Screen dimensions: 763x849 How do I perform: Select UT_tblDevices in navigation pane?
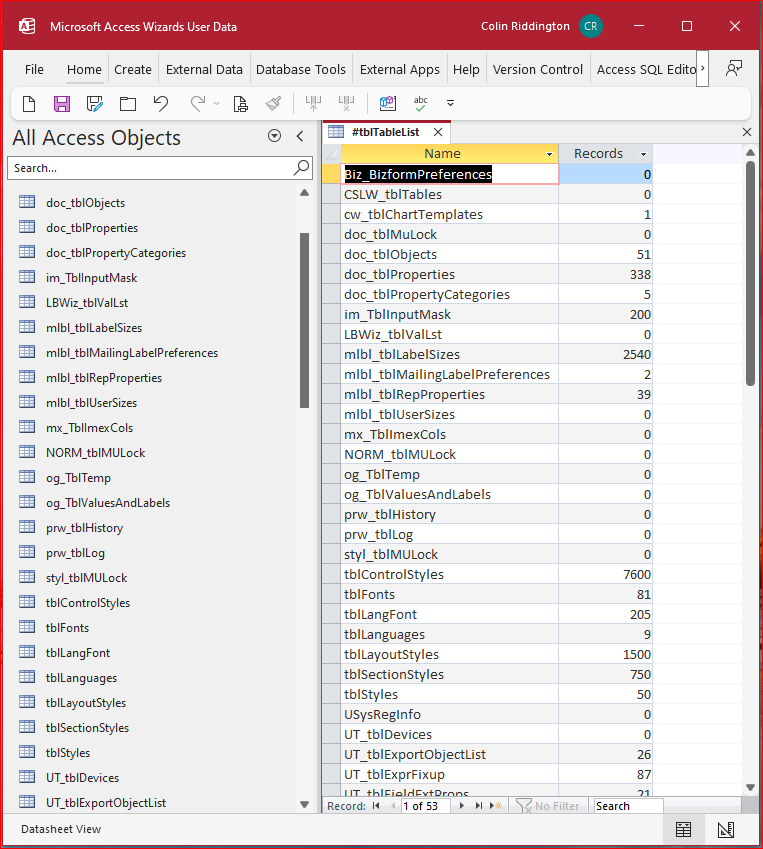coord(82,778)
